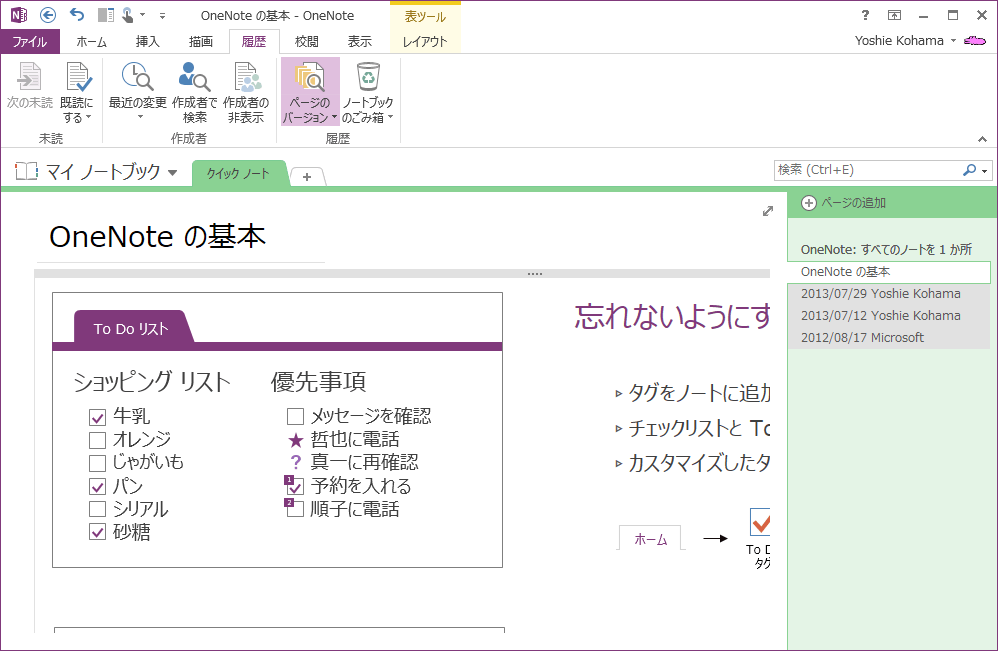The width and height of the screenshot is (998, 651).
Task: Expand the カスタマイズしたタ outline item
Action: tap(619, 464)
